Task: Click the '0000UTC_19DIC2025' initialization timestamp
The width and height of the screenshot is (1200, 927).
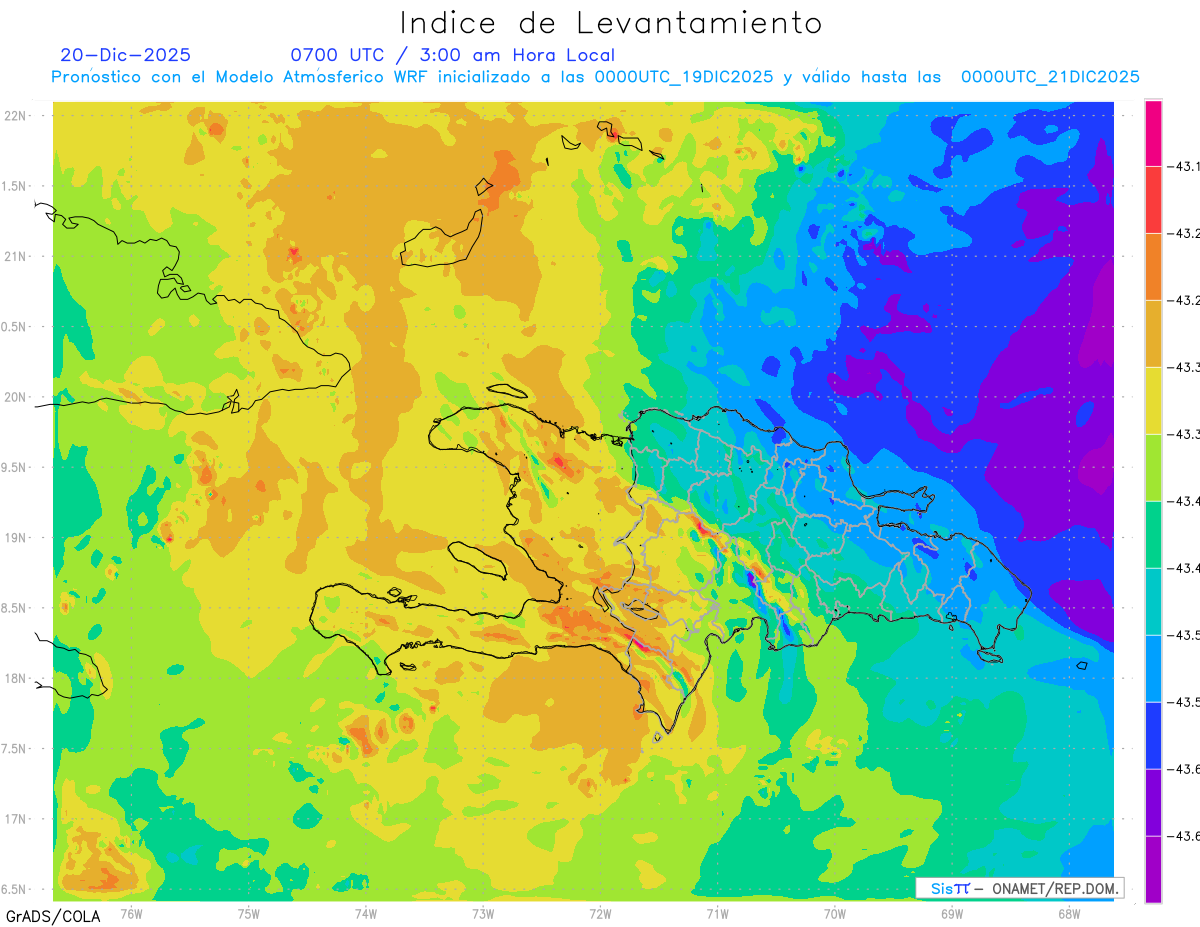Action: pos(683,77)
